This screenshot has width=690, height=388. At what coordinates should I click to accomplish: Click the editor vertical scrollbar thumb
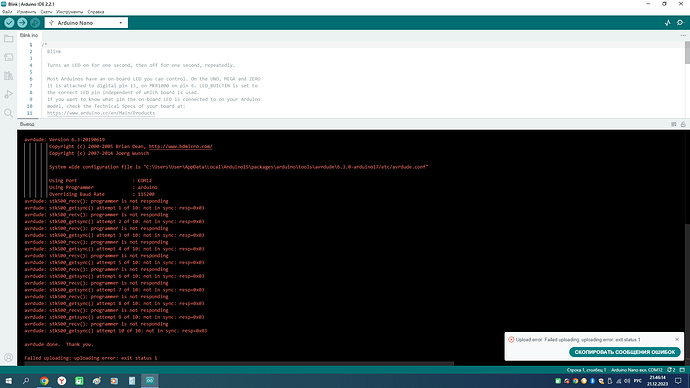click(x=687, y=52)
